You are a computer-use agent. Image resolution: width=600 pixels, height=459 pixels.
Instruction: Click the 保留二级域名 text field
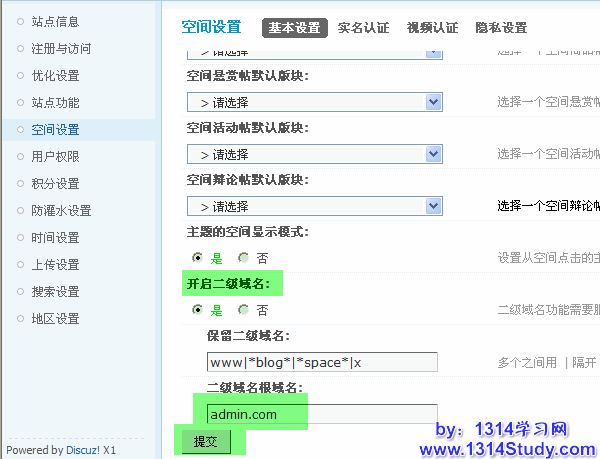click(321, 361)
